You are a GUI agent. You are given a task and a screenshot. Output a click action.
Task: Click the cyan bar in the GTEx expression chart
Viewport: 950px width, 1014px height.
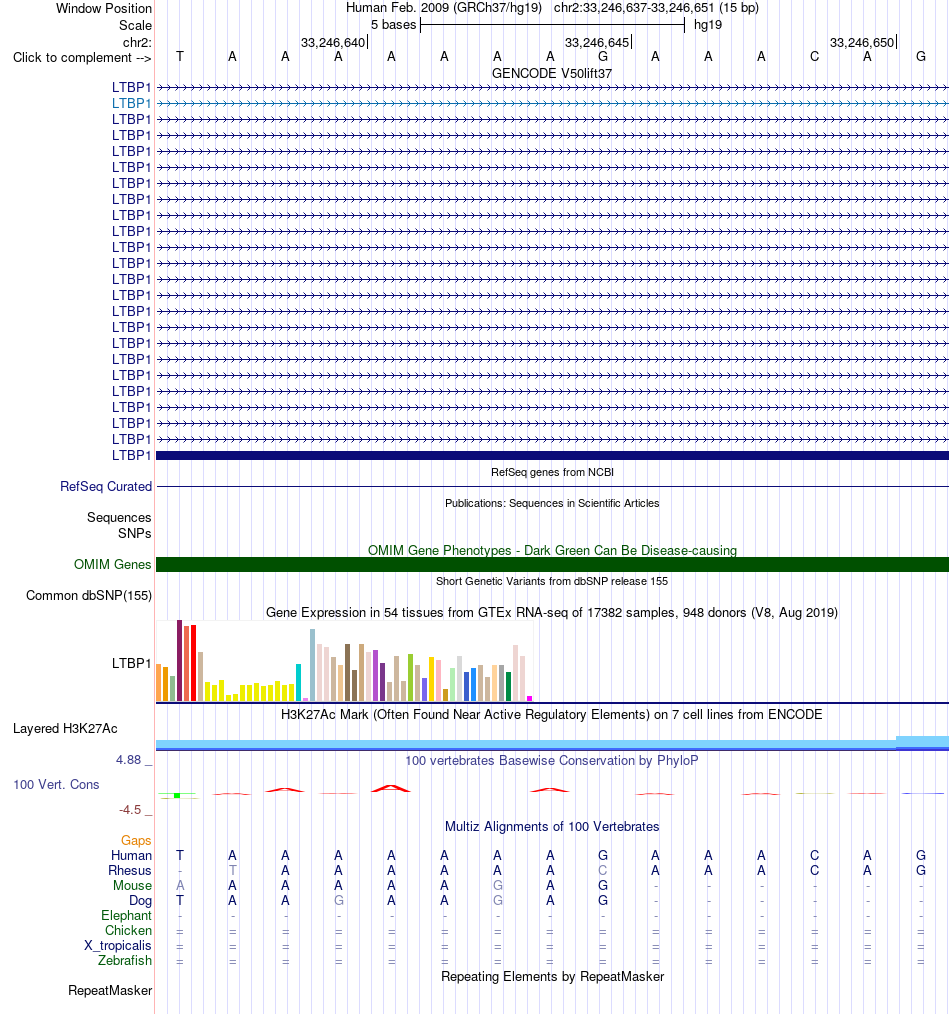(x=298, y=682)
